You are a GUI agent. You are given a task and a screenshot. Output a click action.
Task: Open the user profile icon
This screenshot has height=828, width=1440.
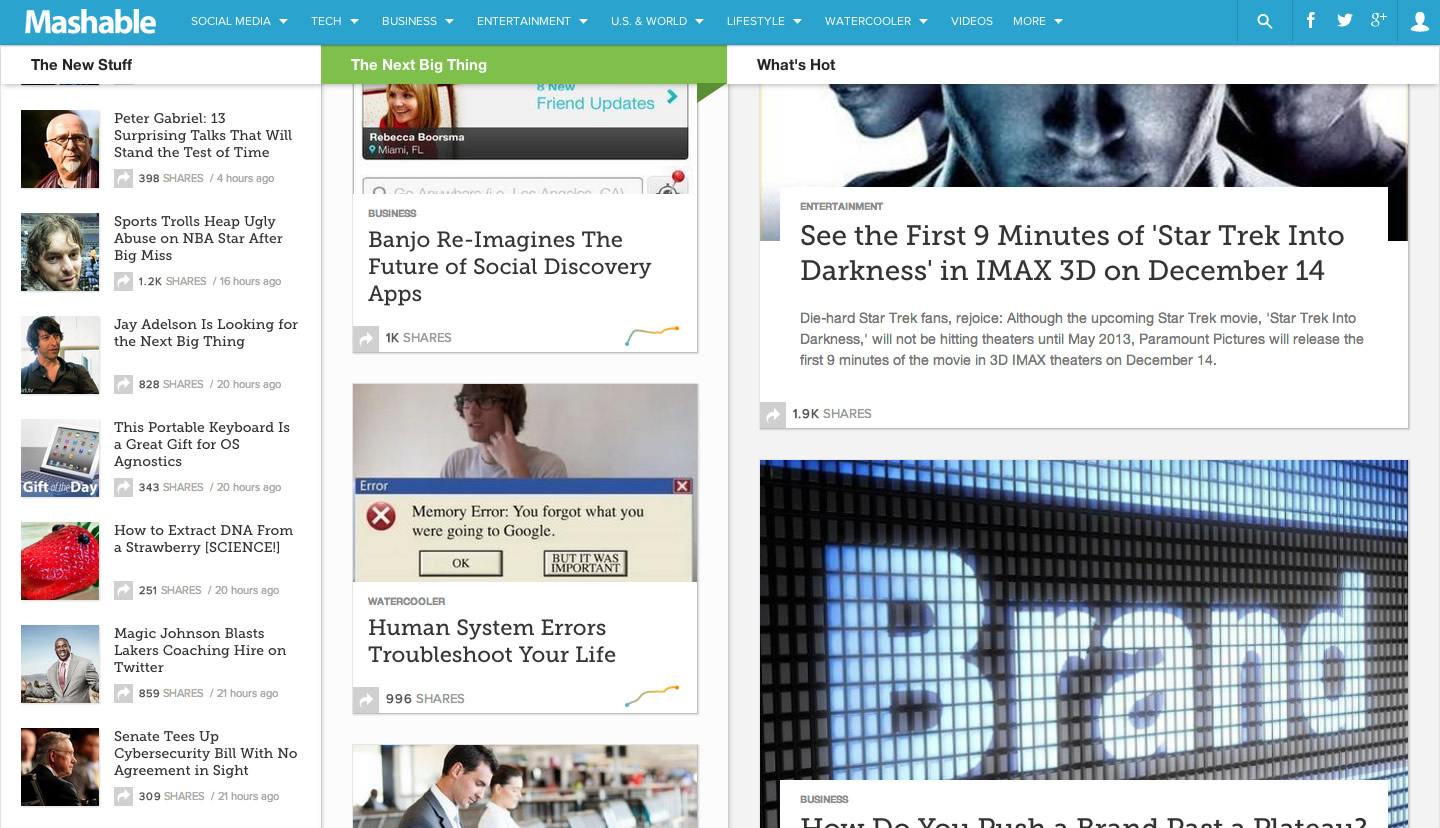(x=1420, y=21)
